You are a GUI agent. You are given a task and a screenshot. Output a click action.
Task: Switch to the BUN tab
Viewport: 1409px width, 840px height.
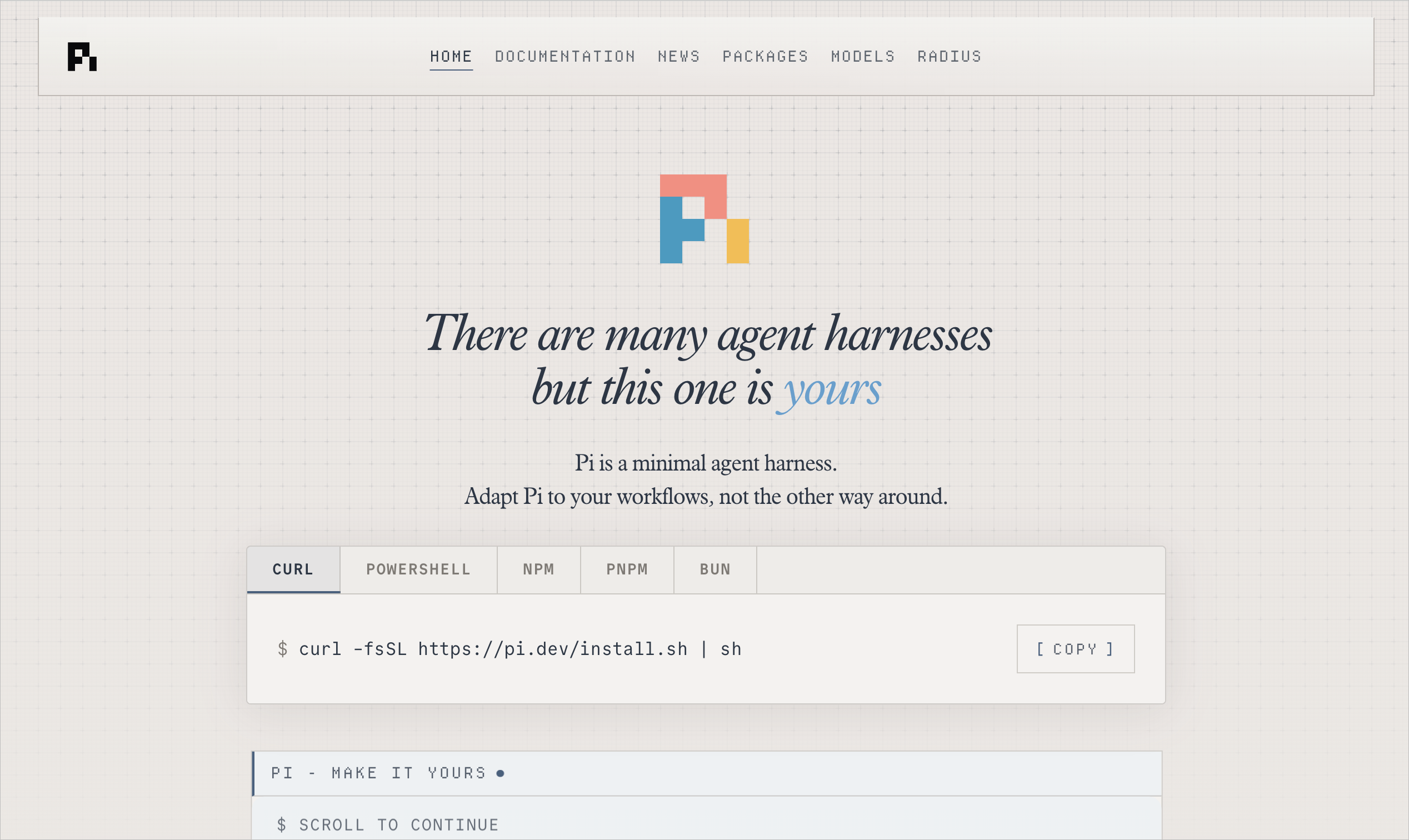(715, 569)
